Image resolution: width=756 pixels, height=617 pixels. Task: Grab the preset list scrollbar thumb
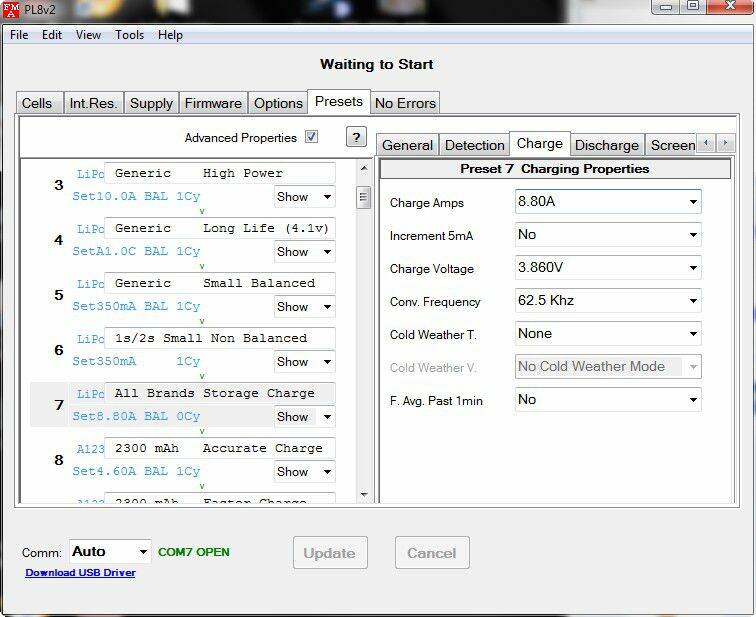[364, 197]
